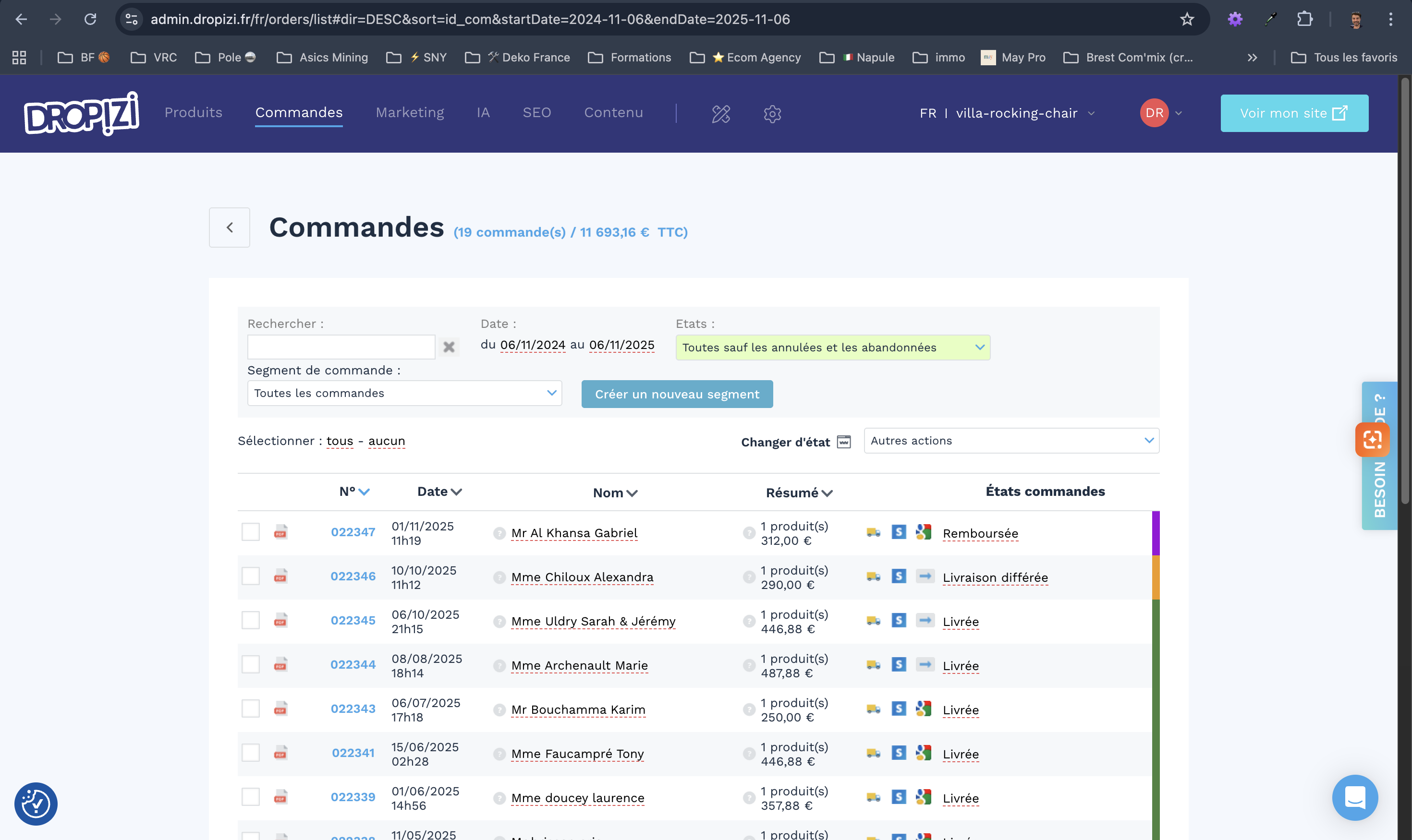
Task: Open the settings gear icon in navbar
Action: pyautogui.click(x=772, y=113)
